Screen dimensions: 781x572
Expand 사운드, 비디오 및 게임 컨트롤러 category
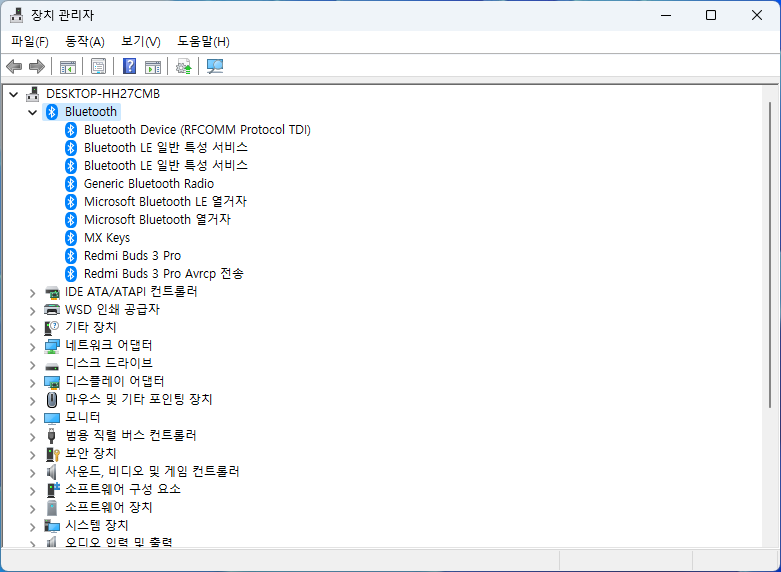coord(33,472)
